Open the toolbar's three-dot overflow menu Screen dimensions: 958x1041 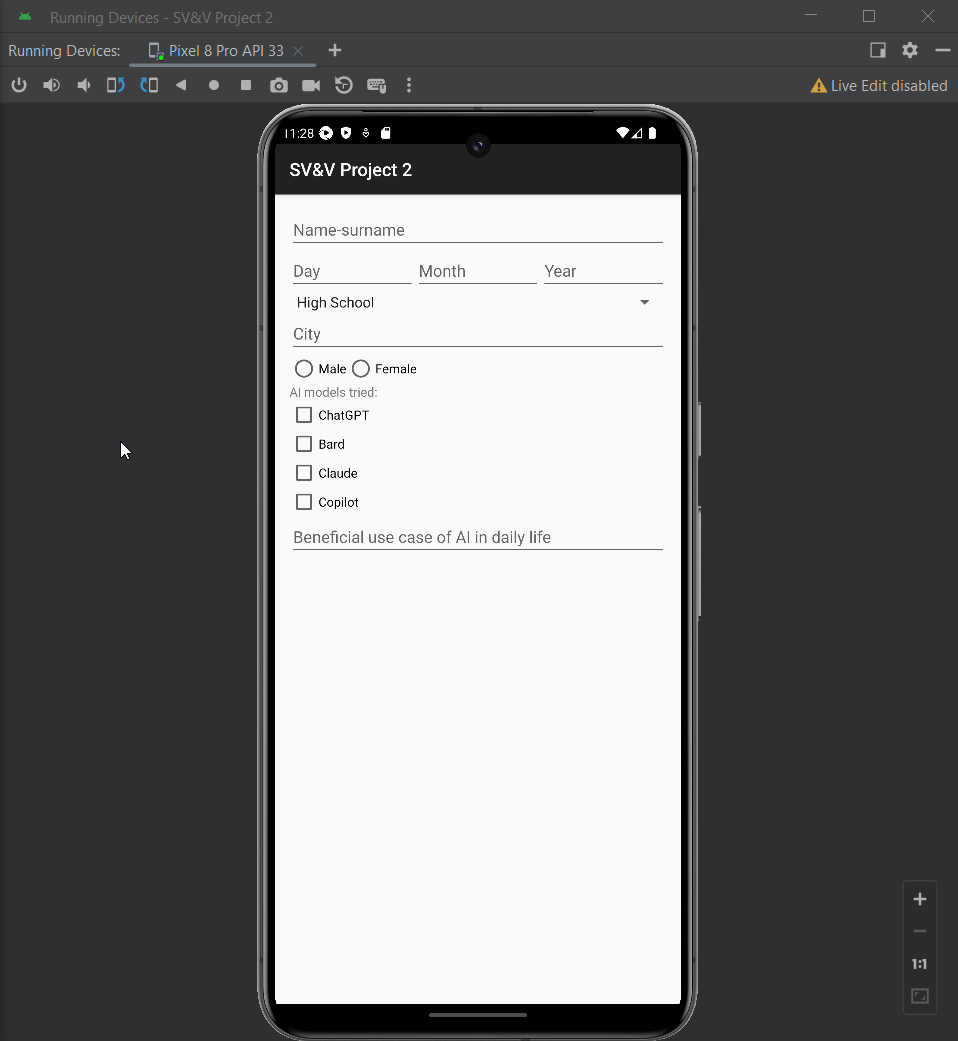(x=409, y=86)
